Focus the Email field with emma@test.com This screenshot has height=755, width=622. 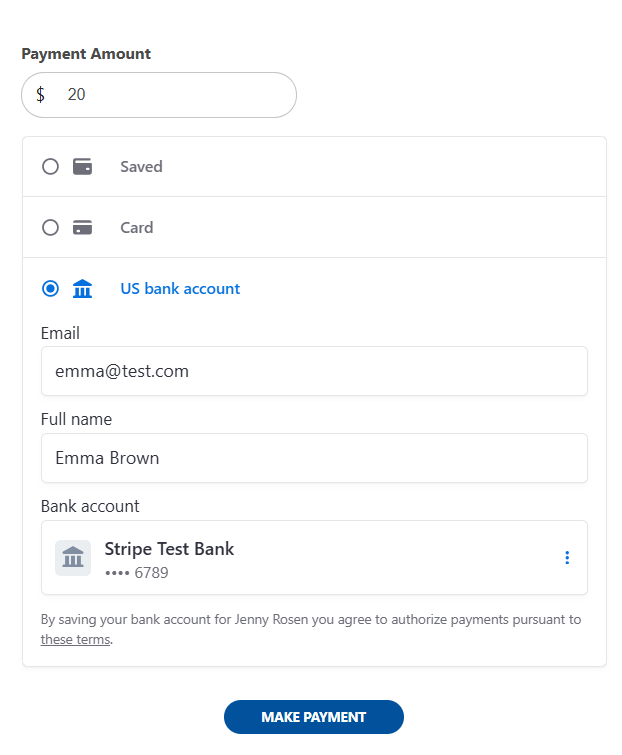(x=314, y=371)
